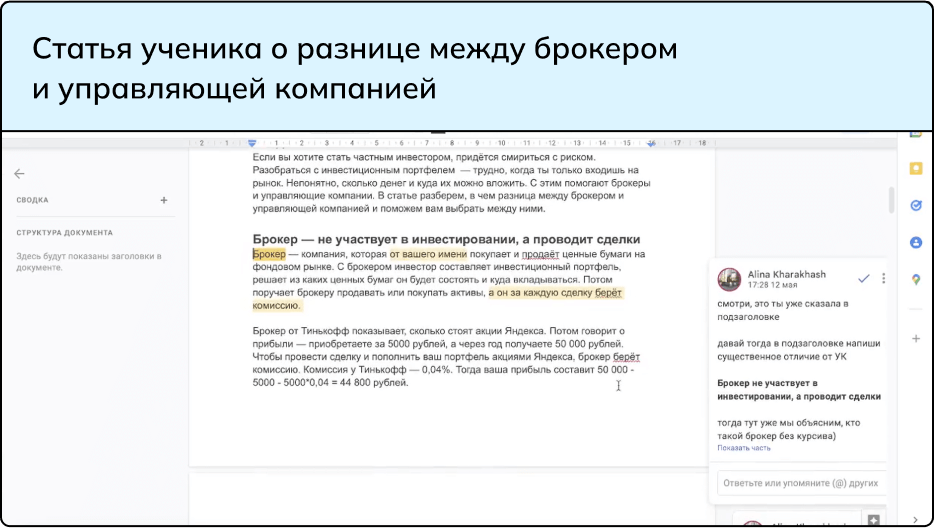Viewport: 934px width, 528px height.
Task: Resolve Alina Kharakhash's comment with the checkmark
Action: tap(864, 278)
